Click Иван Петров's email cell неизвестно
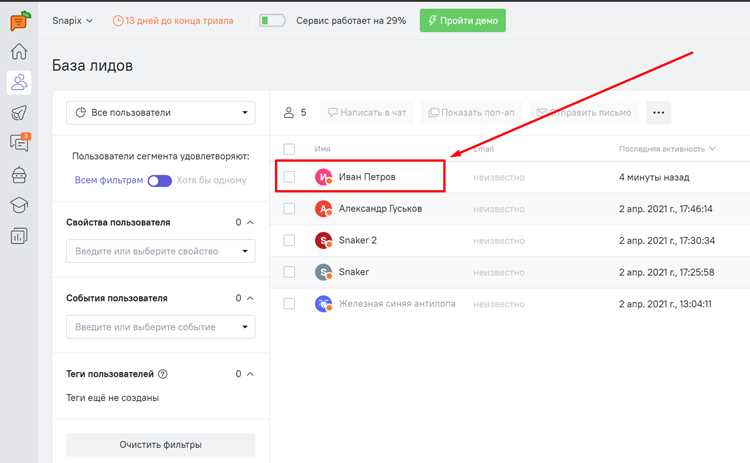750x463 pixels. [499, 177]
